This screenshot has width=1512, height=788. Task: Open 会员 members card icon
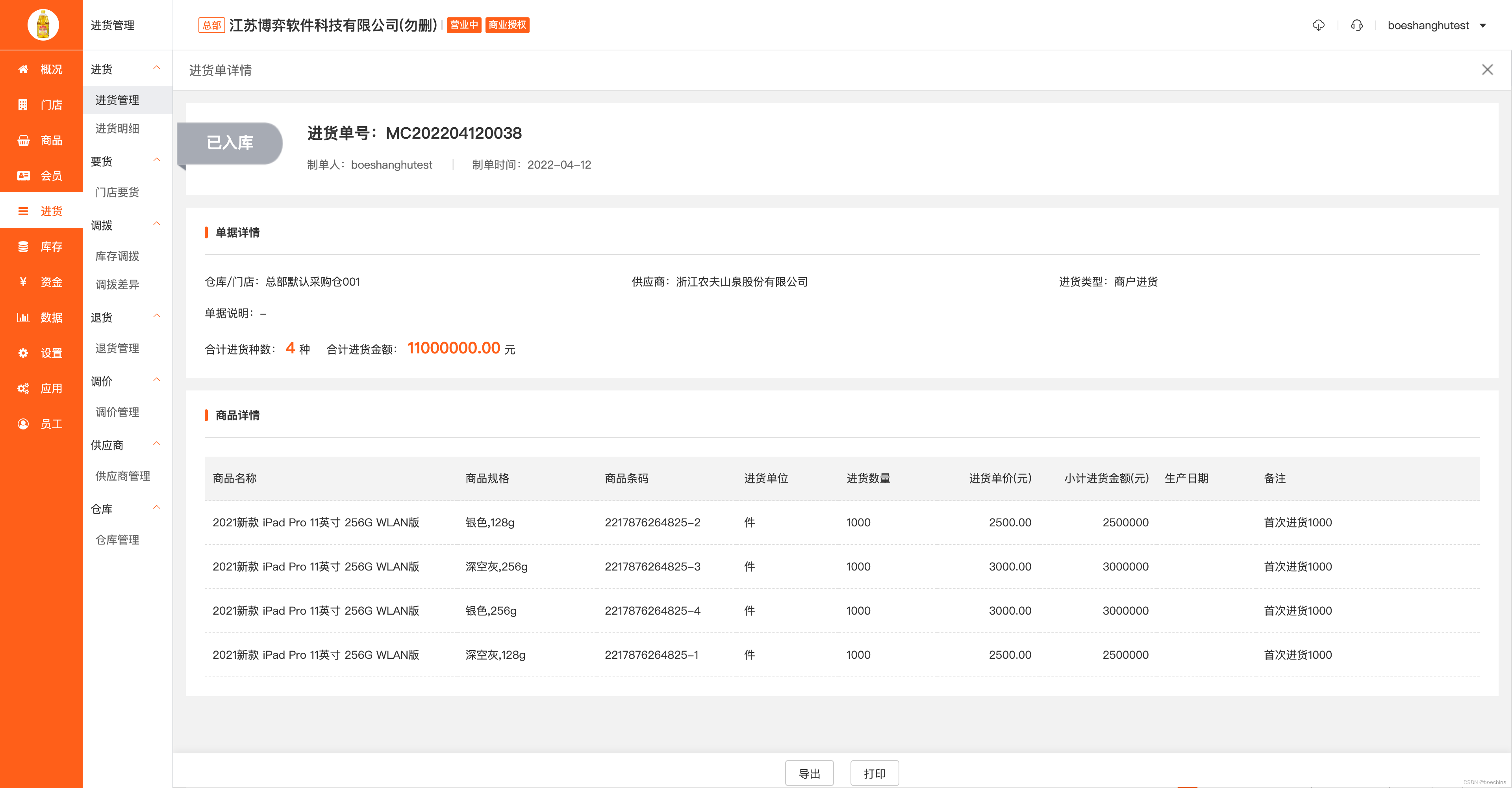[24, 176]
